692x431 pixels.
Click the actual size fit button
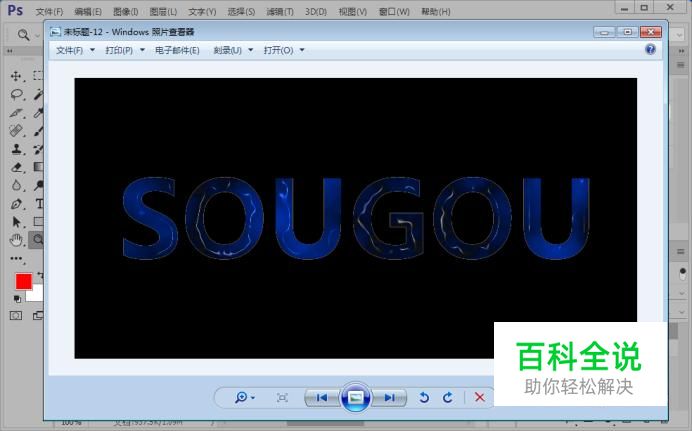coord(282,397)
